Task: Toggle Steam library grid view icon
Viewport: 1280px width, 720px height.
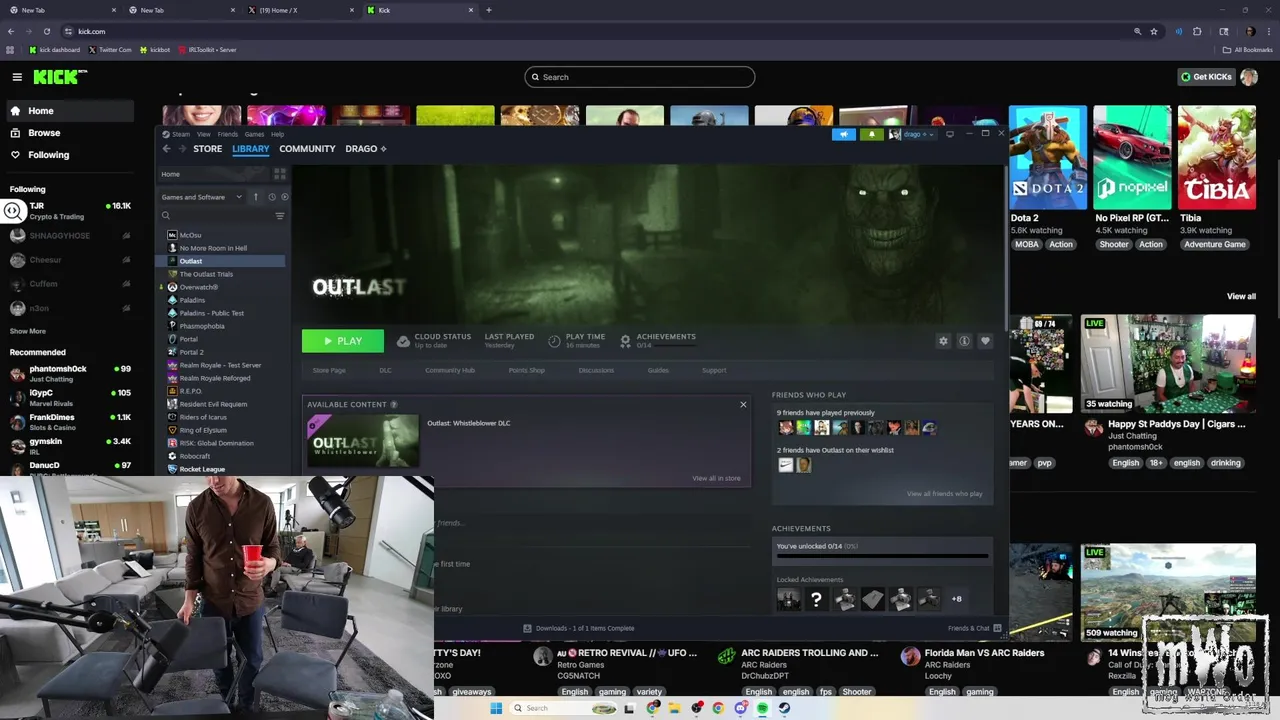Action: (280, 174)
